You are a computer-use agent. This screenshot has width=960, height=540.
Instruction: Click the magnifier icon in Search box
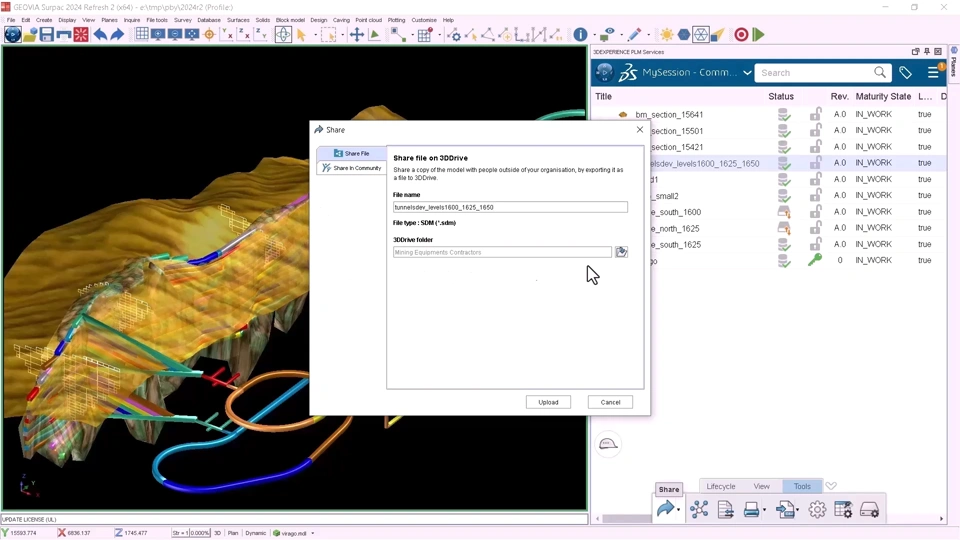click(x=880, y=72)
